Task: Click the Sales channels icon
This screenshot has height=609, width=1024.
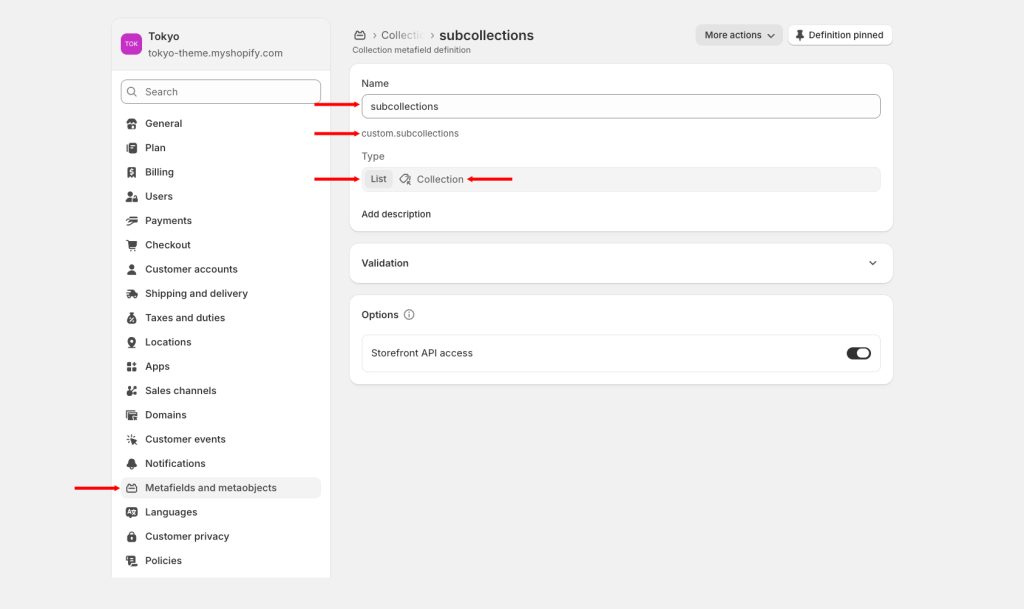Action: click(x=131, y=390)
